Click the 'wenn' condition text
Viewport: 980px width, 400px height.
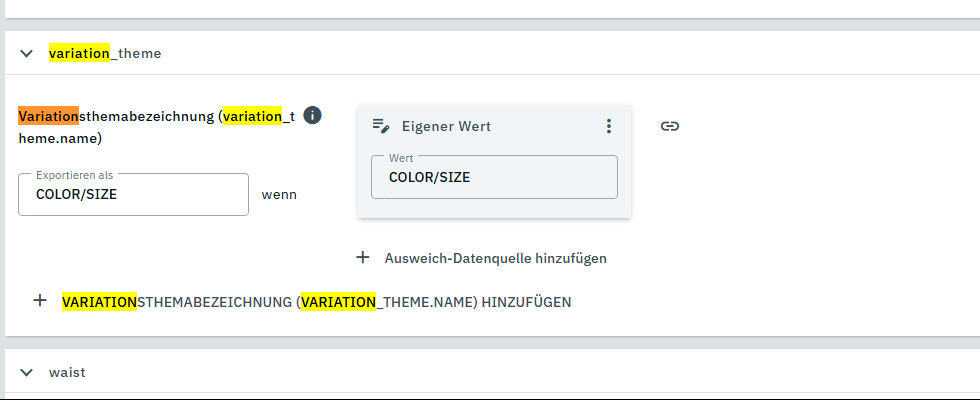click(279, 195)
